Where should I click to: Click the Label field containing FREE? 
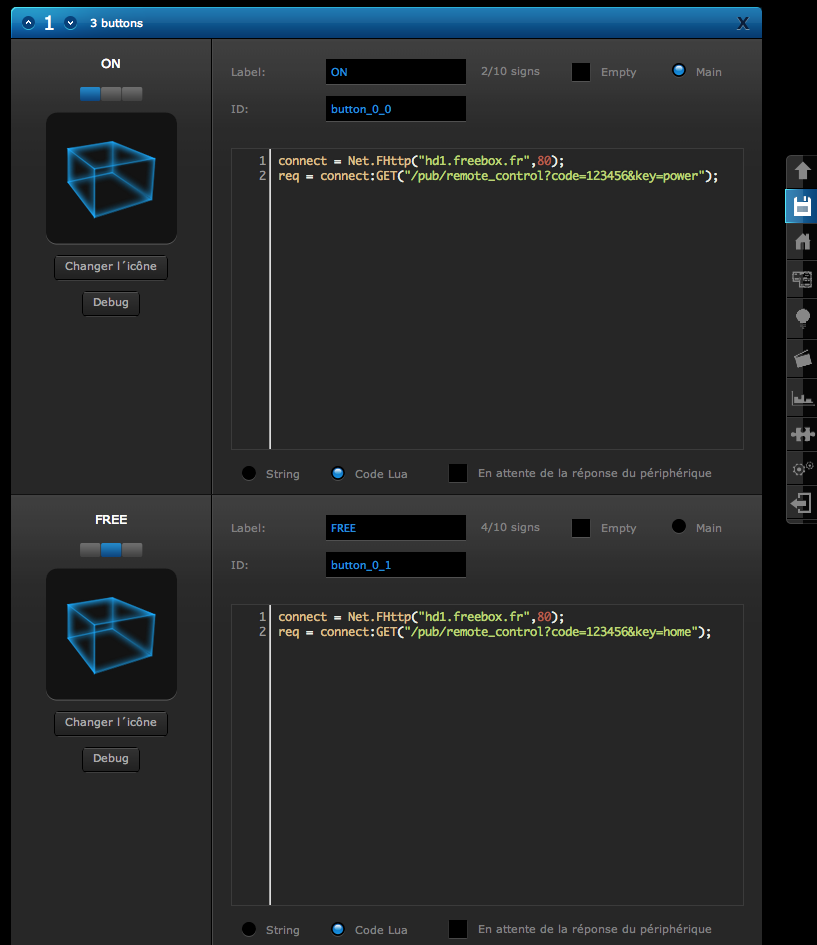coord(395,527)
